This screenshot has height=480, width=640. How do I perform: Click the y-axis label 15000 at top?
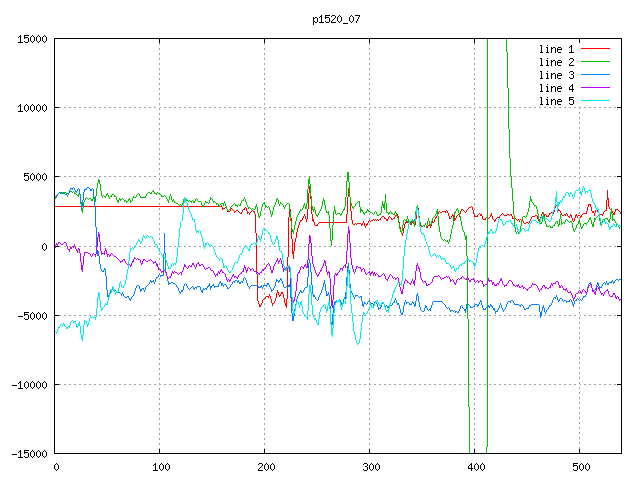point(32,39)
